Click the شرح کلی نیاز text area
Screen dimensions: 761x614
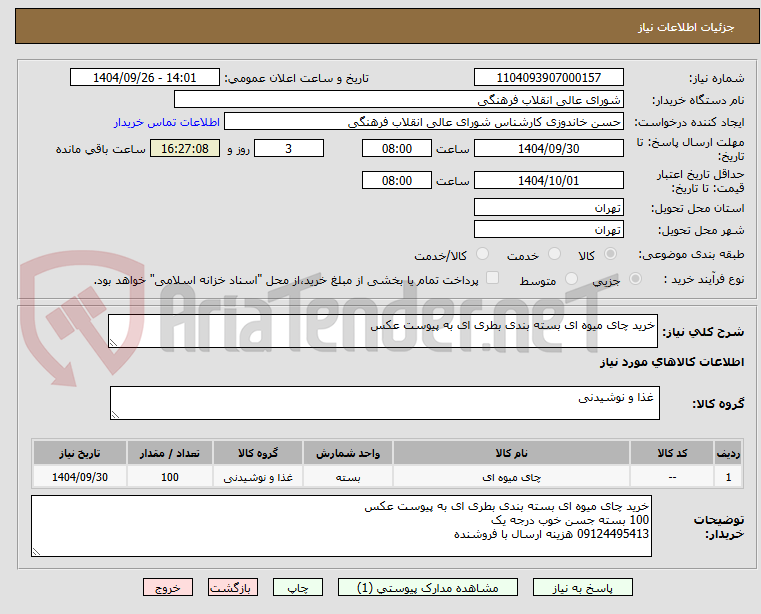click(x=382, y=331)
